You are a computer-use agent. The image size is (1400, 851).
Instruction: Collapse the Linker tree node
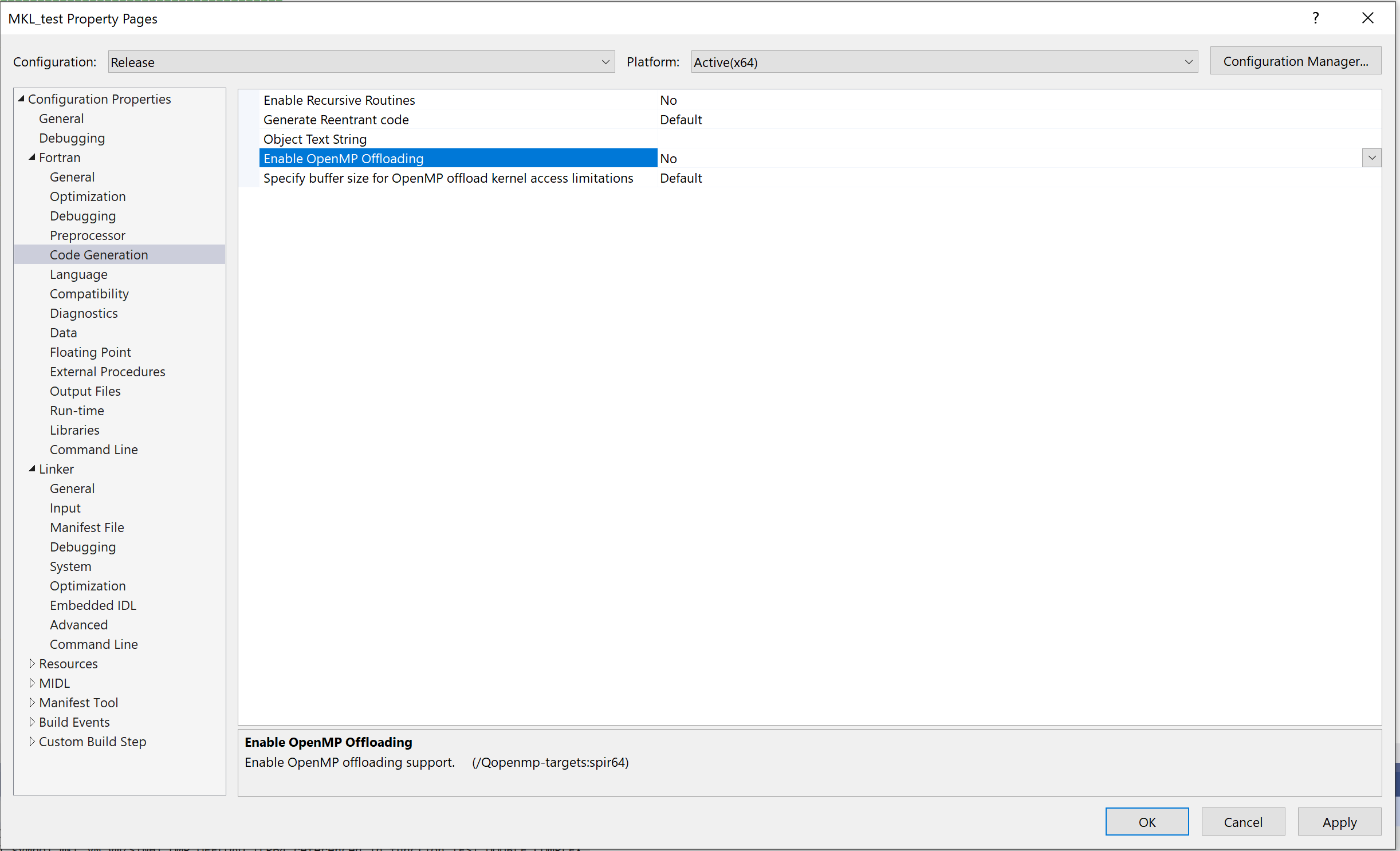coord(33,469)
